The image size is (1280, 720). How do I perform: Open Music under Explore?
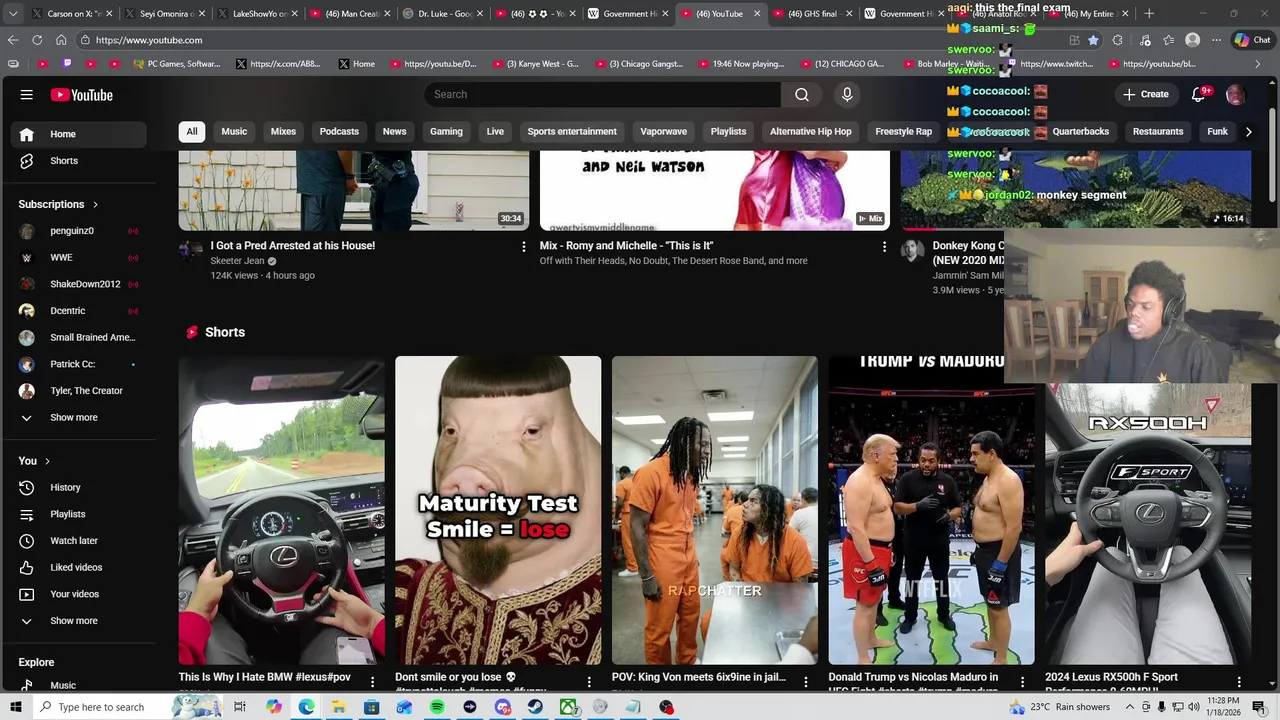79,685
